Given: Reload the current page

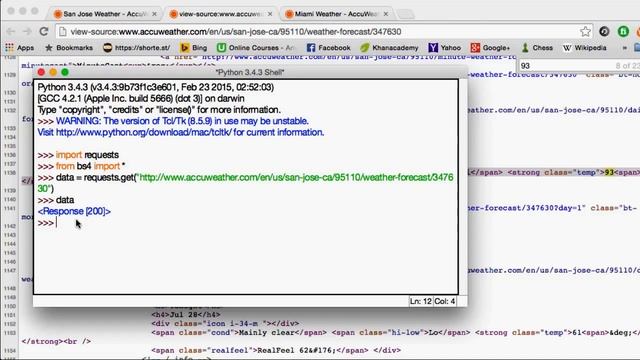Looking at the screenshot, I should (44, 31).
